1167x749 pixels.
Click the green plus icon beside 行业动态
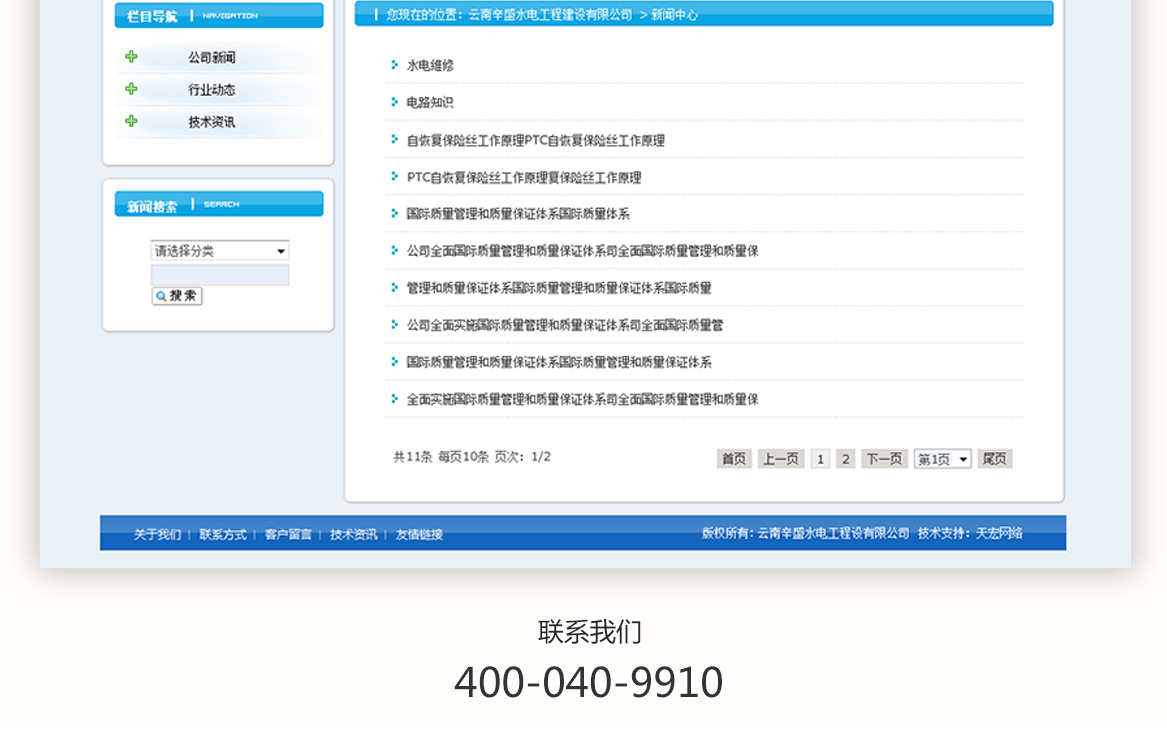click(x=131, y=89)
